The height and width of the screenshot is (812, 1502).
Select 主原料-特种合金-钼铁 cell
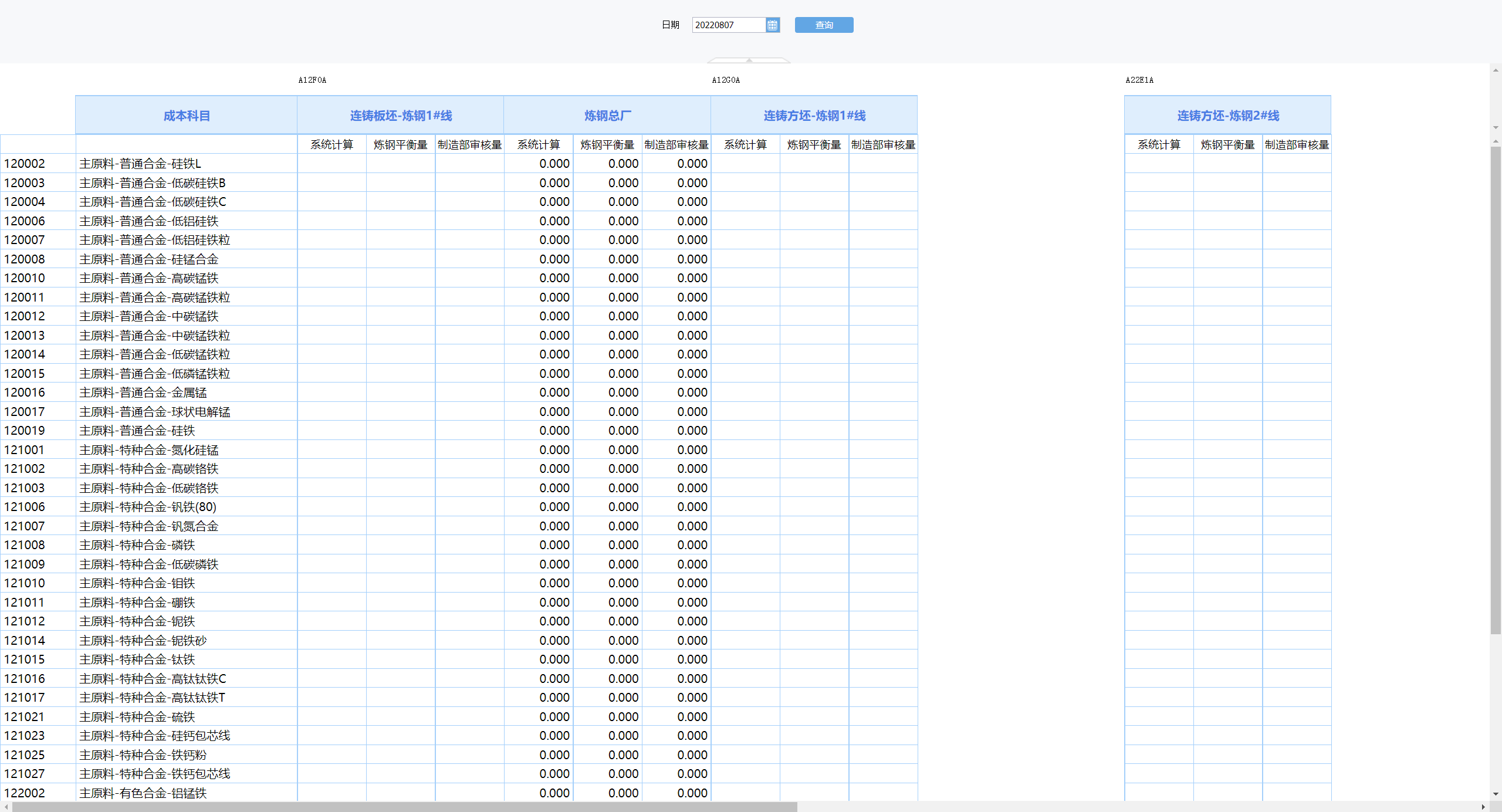[187, 583]
